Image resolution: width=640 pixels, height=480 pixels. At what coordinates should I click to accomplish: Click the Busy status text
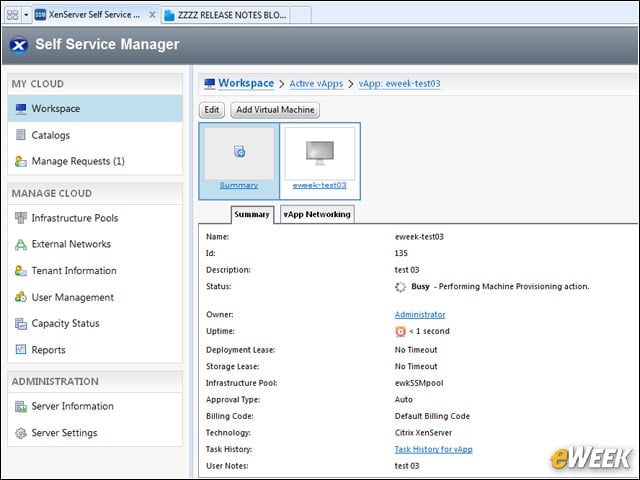click(x=420, y=287)
